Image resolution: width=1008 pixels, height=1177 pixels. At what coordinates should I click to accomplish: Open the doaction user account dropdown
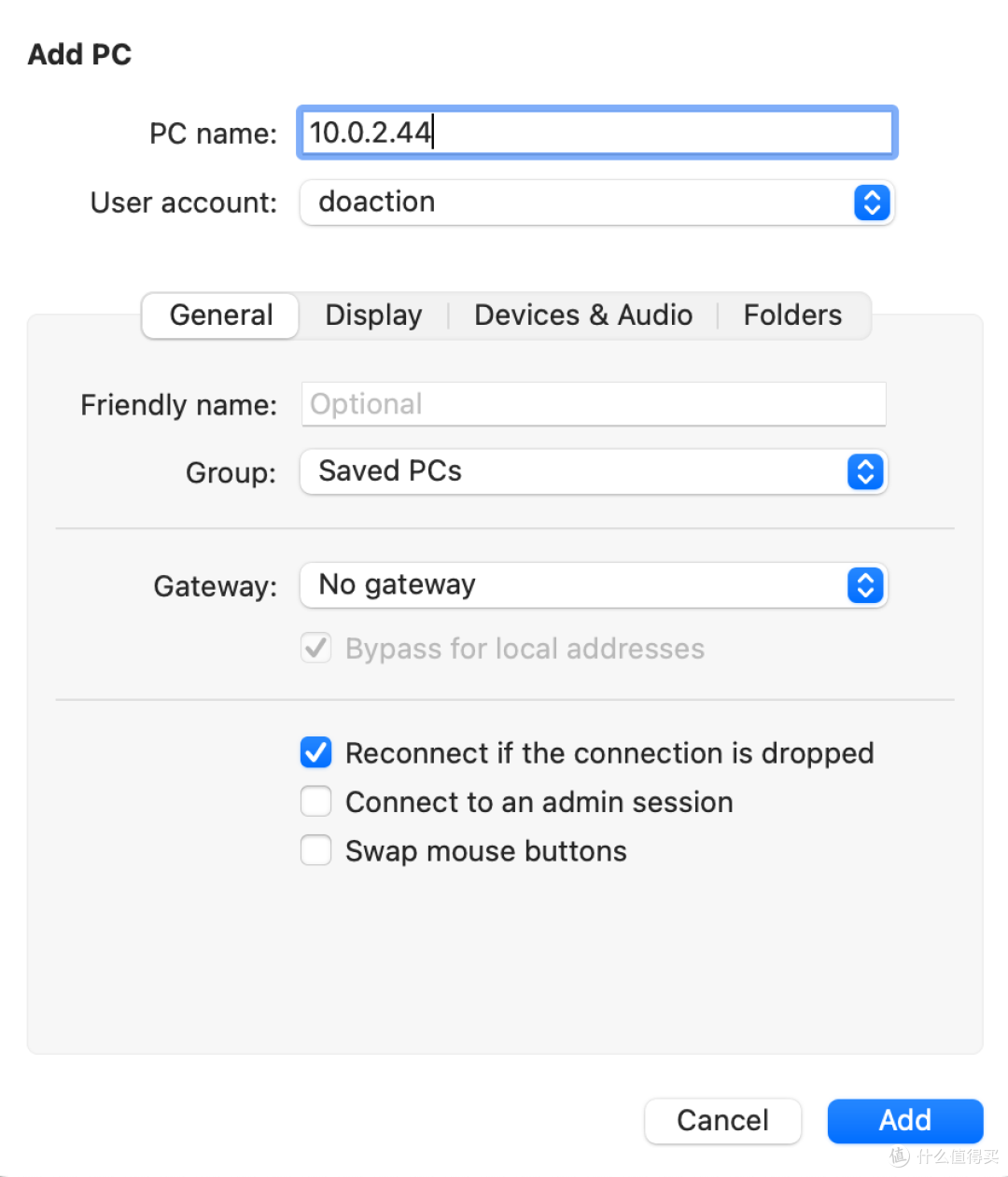pyautogui.click(x=596, y=203)
